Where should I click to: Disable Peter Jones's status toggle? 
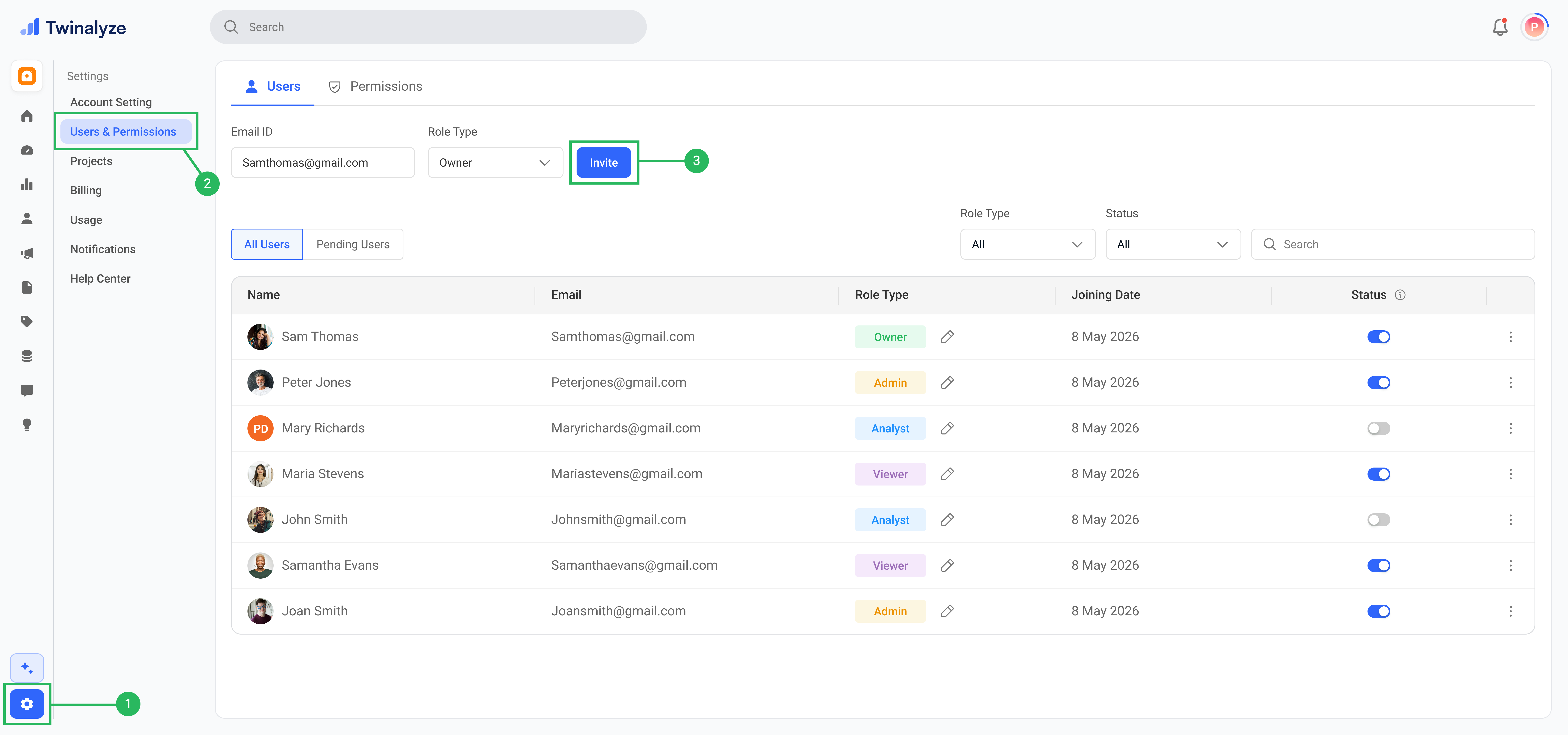(1379, 383)
